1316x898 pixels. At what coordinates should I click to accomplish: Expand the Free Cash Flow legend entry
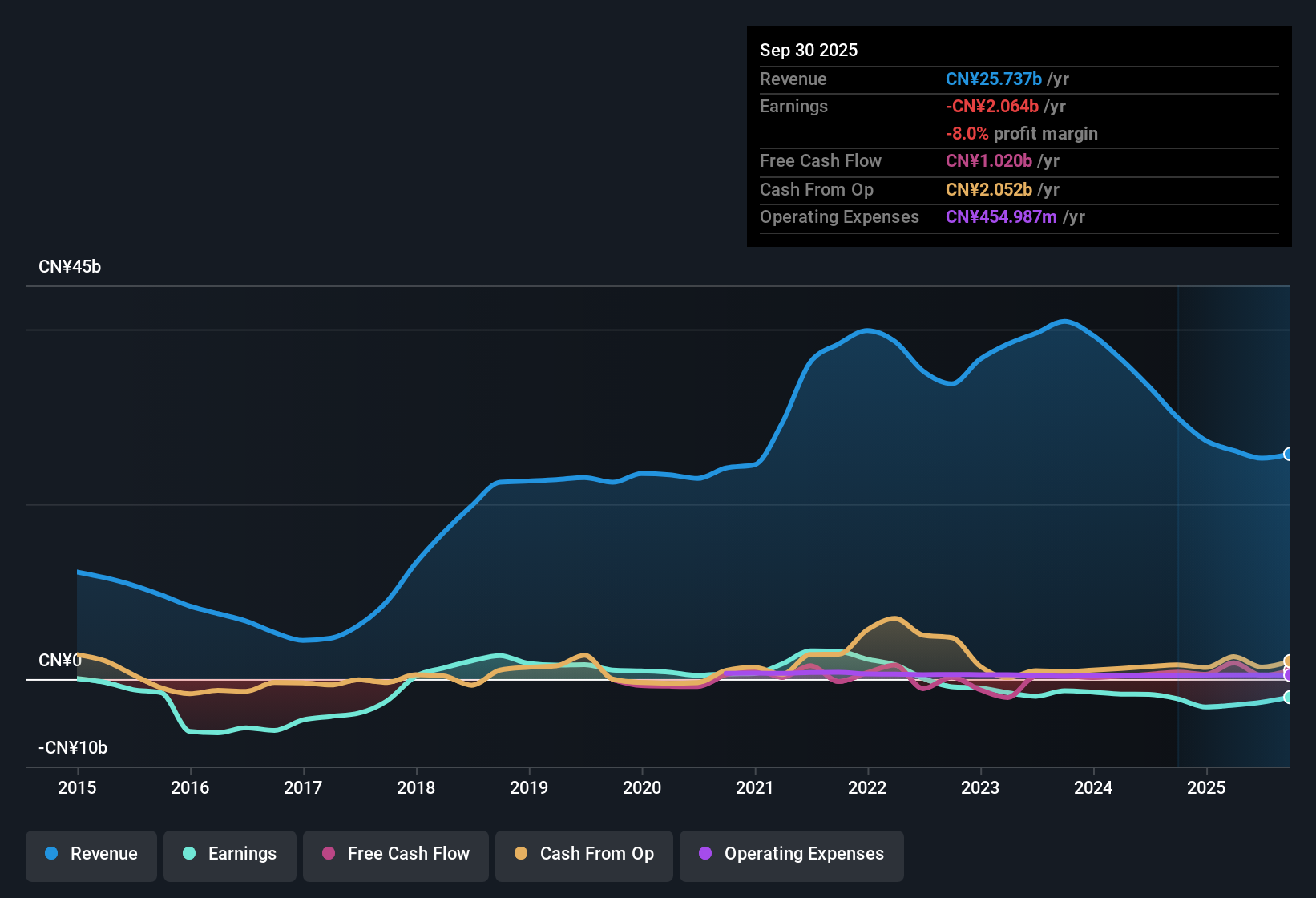(x=395, y=854)
